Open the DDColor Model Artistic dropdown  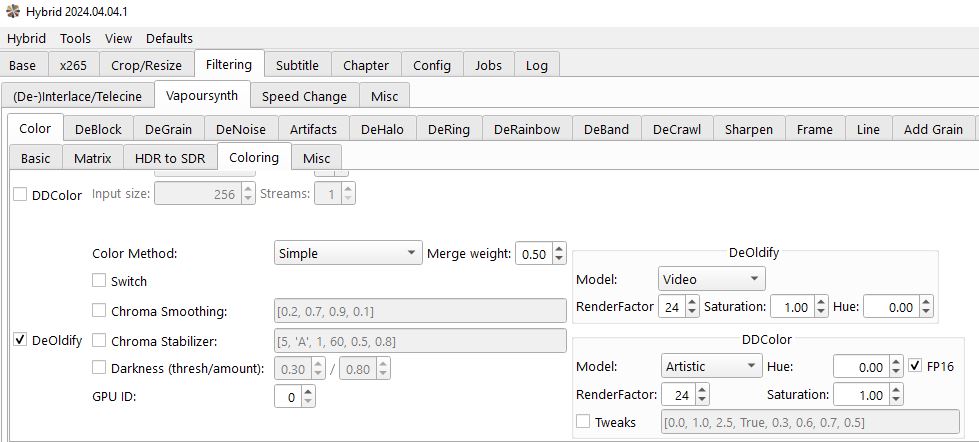click(711, 367)
